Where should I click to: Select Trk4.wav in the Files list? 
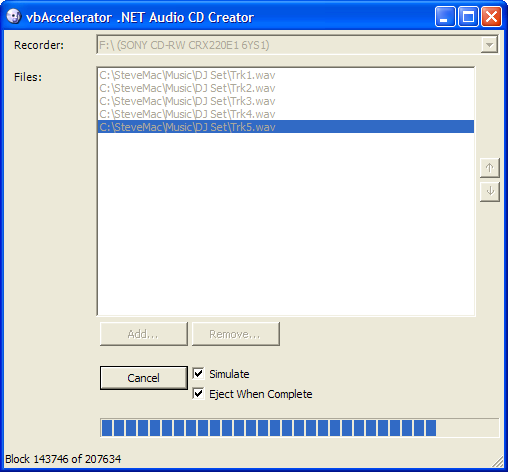pos(286,114)
